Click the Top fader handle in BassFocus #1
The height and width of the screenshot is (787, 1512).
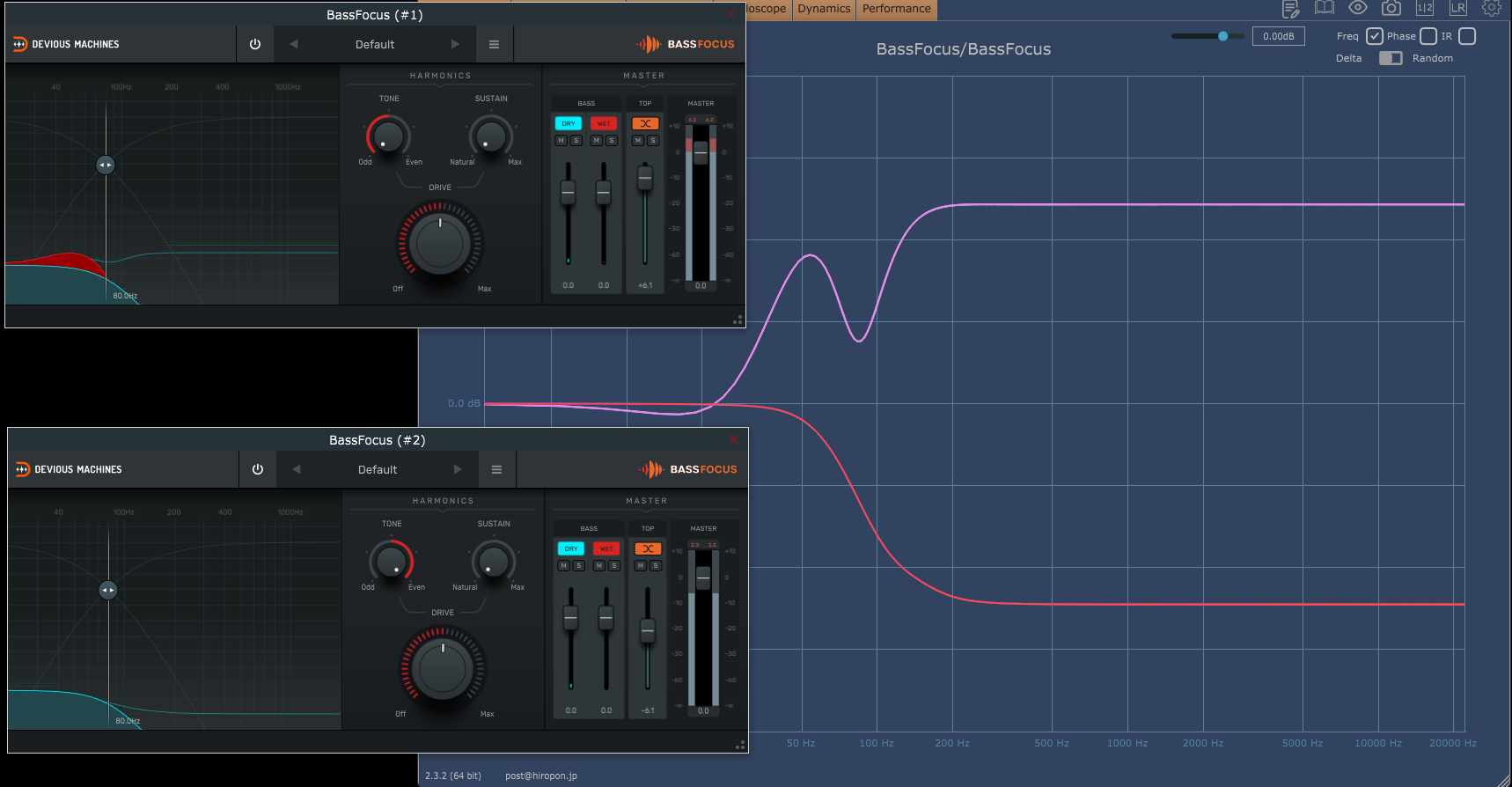645,178
